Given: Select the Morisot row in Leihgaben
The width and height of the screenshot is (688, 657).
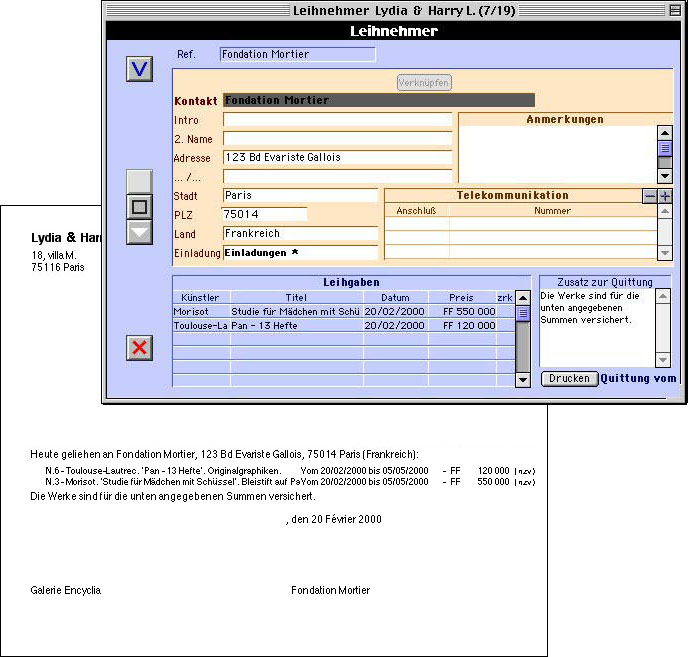Looking at the screenshot, I should click(x=344, y=312).
